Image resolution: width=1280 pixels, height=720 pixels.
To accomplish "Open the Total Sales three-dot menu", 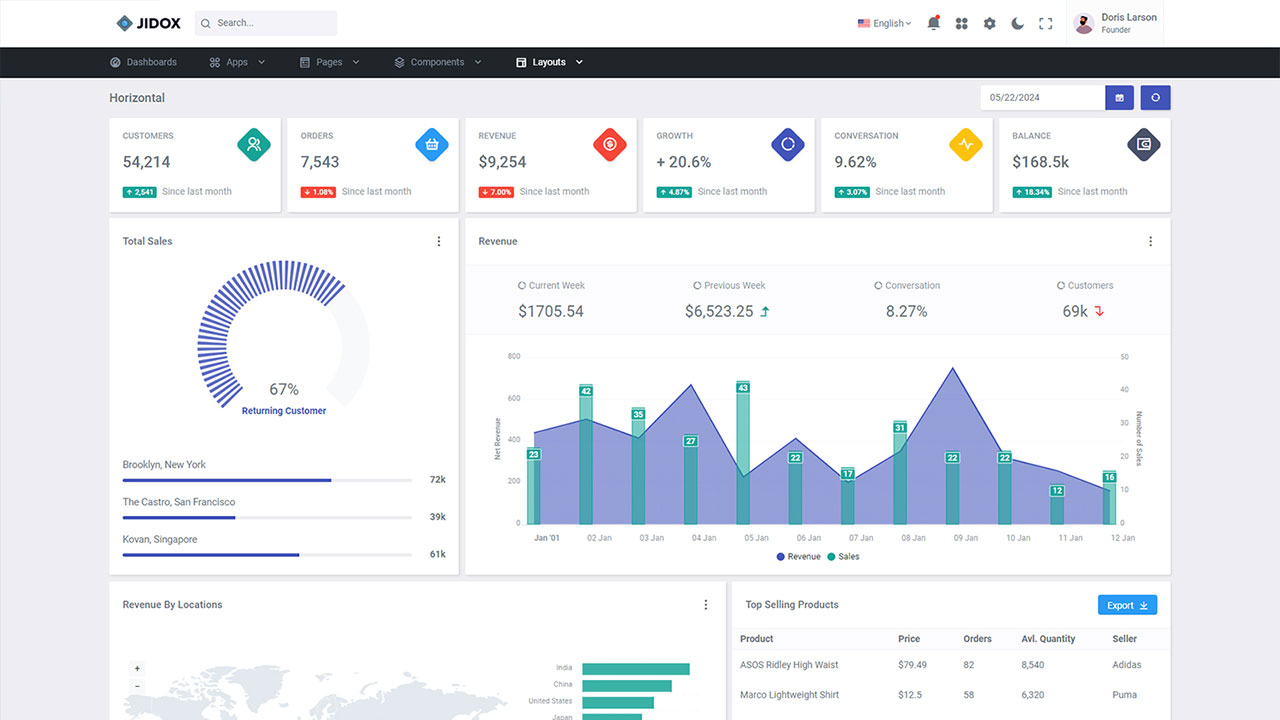I will pyautogui.click(x=438, y=241).
